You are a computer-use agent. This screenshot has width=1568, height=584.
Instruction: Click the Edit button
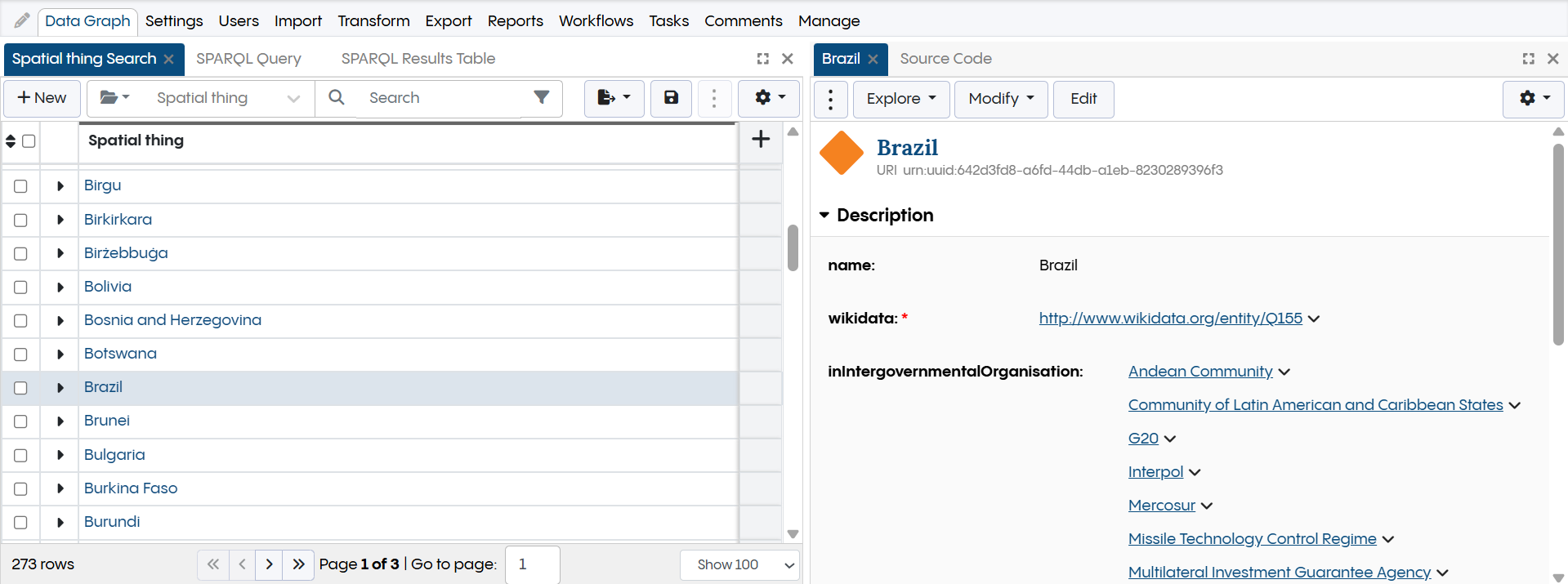click(1083, 99)
